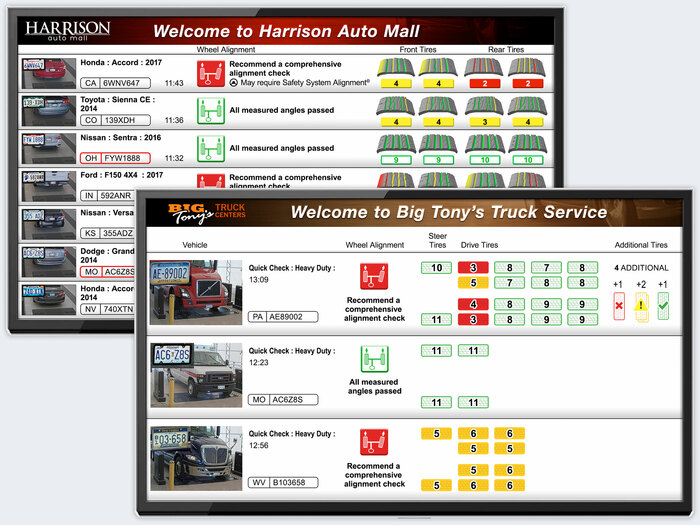Select the green checkmark additional tire icon
This screenshot has width=700, height=525.
[663, 308]
